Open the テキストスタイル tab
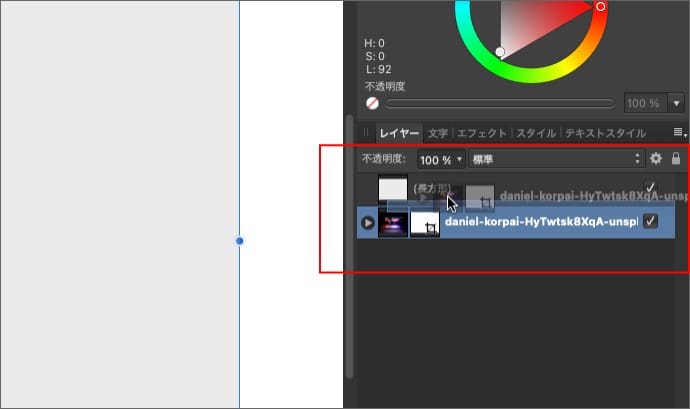 click(604, 133)
